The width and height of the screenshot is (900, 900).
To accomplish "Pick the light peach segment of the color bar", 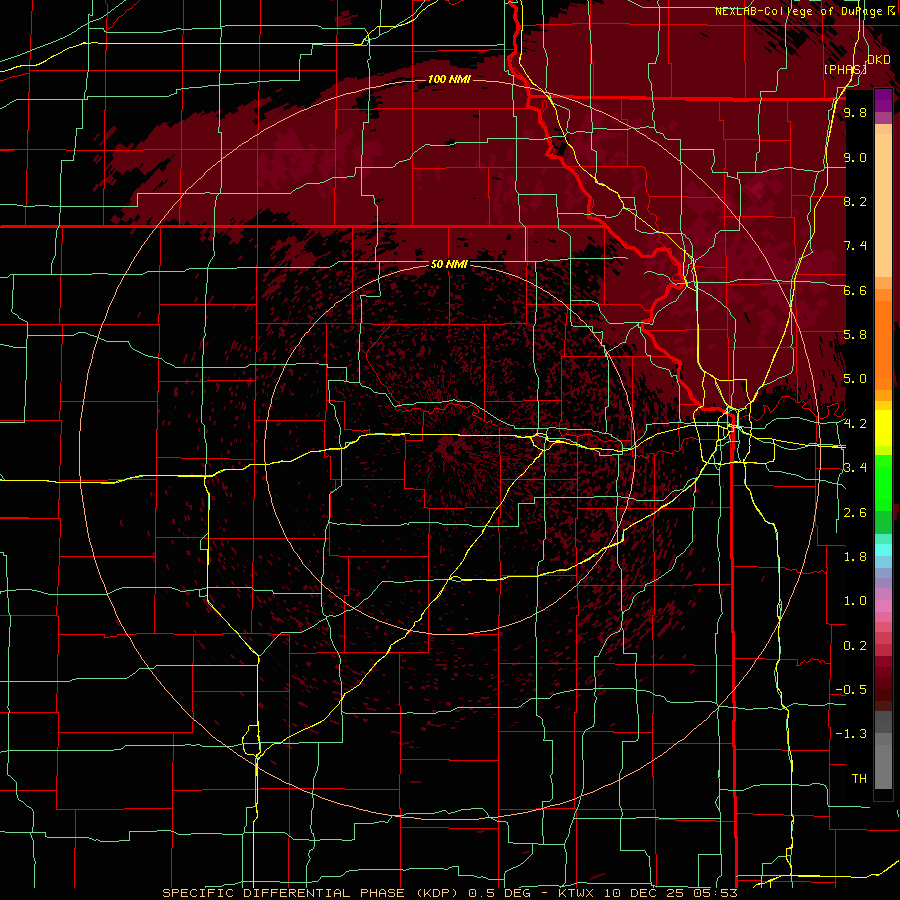I will coord(883,207).
